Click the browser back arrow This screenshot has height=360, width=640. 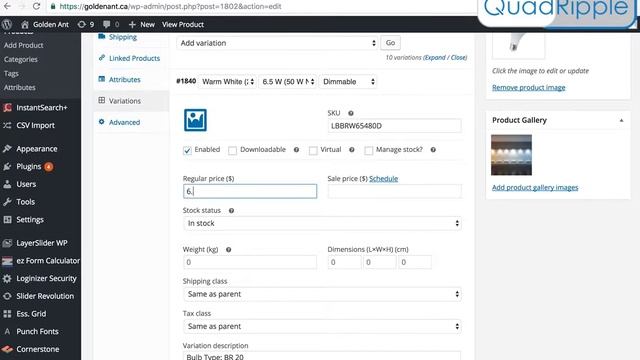click(x=7, y=6)
